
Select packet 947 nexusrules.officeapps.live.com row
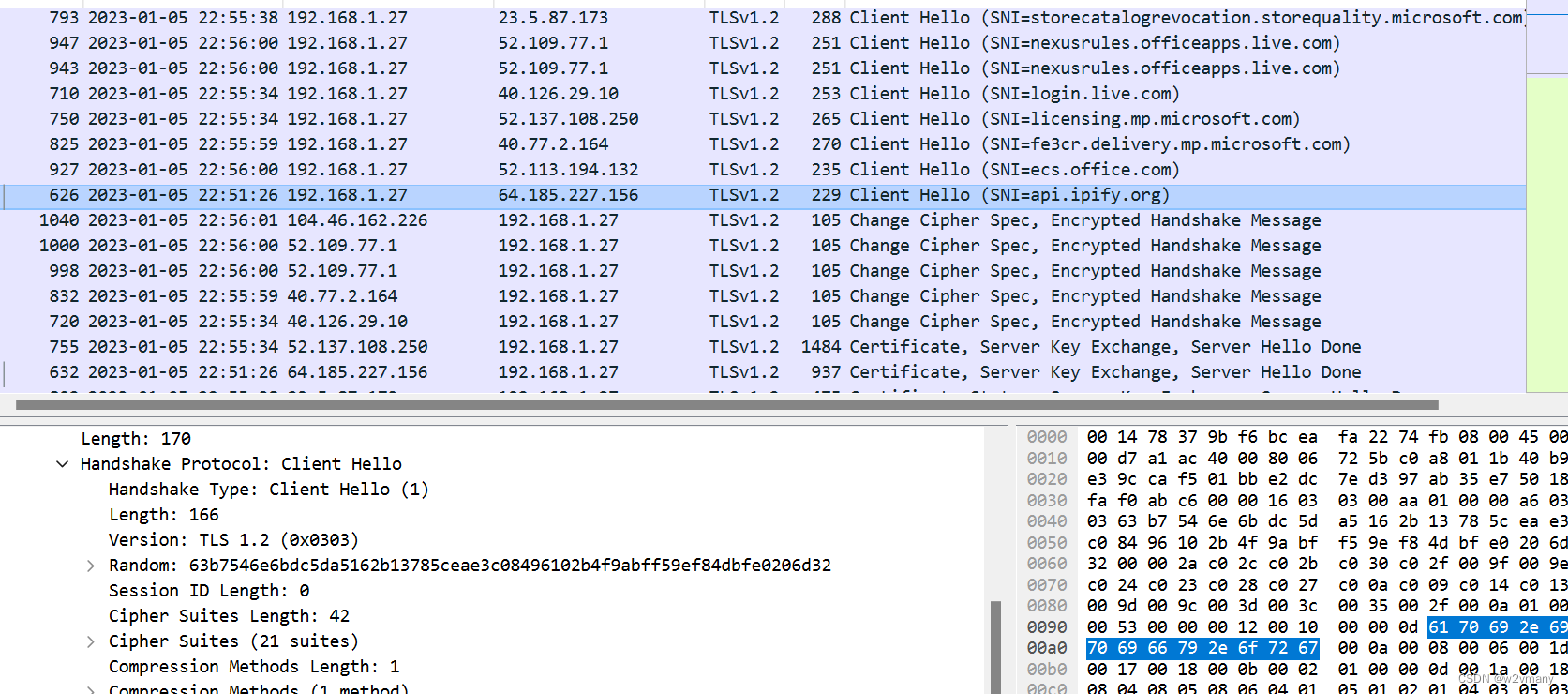point(763,43)
